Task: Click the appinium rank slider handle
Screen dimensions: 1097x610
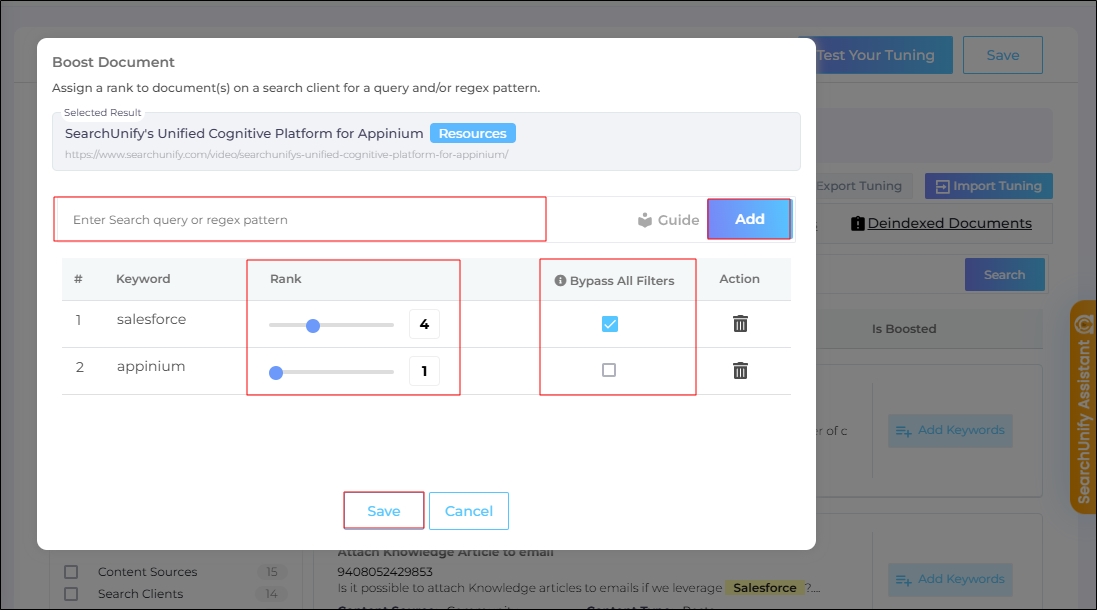Action: tap(276, 372)
